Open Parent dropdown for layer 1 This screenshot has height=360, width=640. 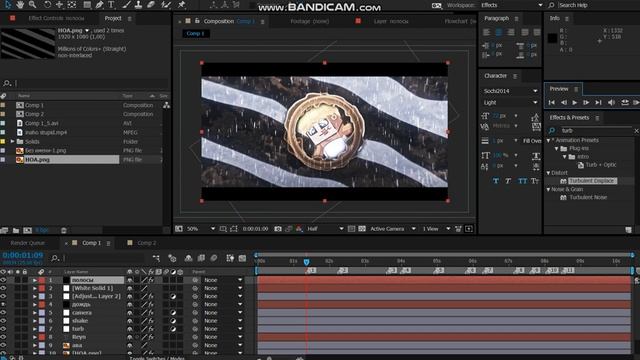tap(222, 280)
